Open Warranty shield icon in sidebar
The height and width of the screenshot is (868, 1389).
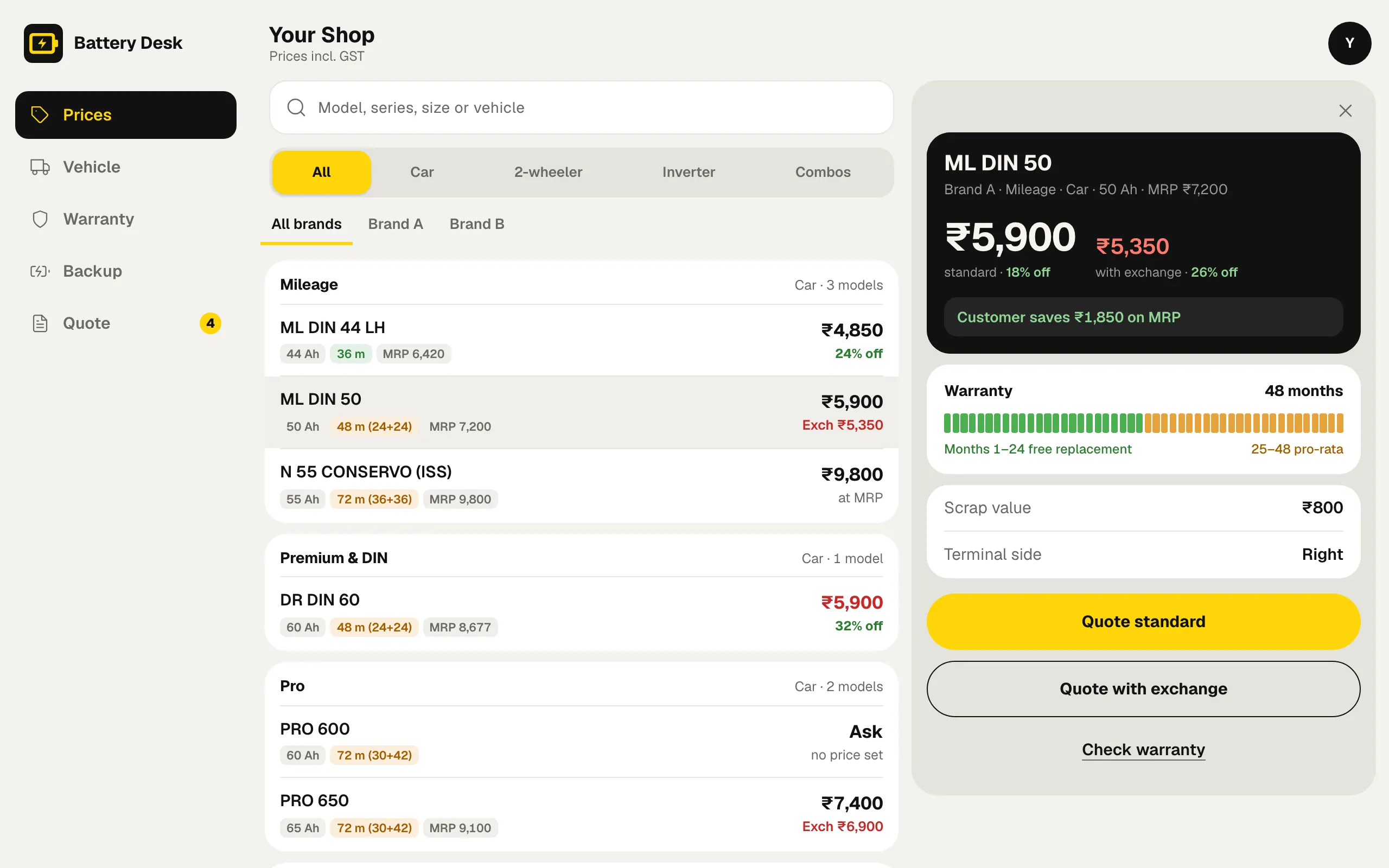[40, 219]
